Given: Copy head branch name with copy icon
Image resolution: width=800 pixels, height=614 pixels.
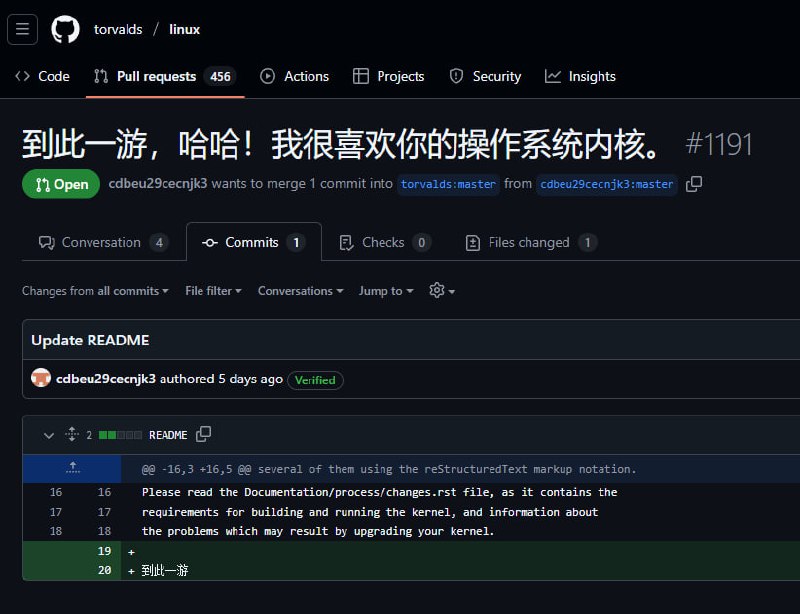Looking at the screenshot, I should [x=694, y=184].
